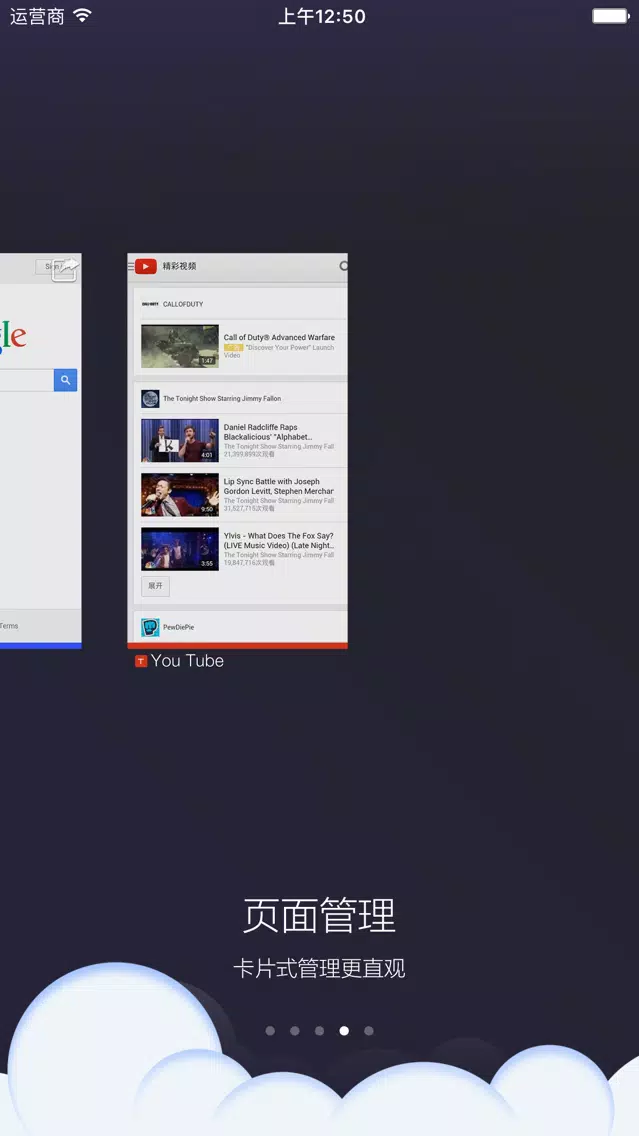Click the 卡片式管理更直观 subtitle
Viewport: 639px width, 1136px height.
pyautogui.click(x=319, y=969)
